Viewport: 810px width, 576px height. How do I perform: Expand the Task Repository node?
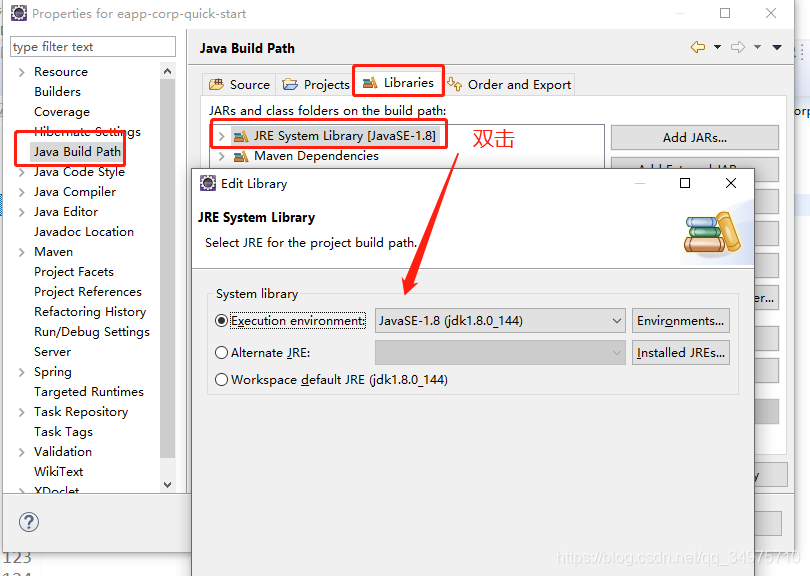click(x=21, y=412)
